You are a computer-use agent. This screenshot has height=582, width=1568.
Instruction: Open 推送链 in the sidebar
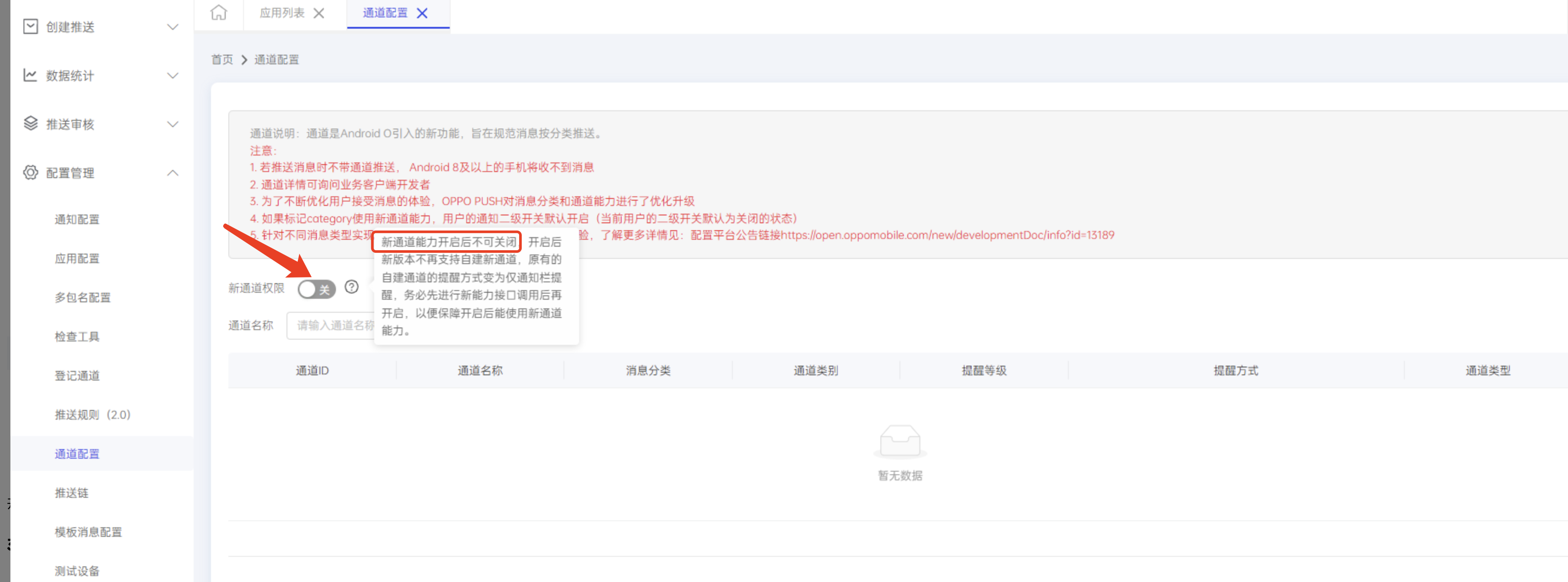pyautogui.click(x=71, y=493)
